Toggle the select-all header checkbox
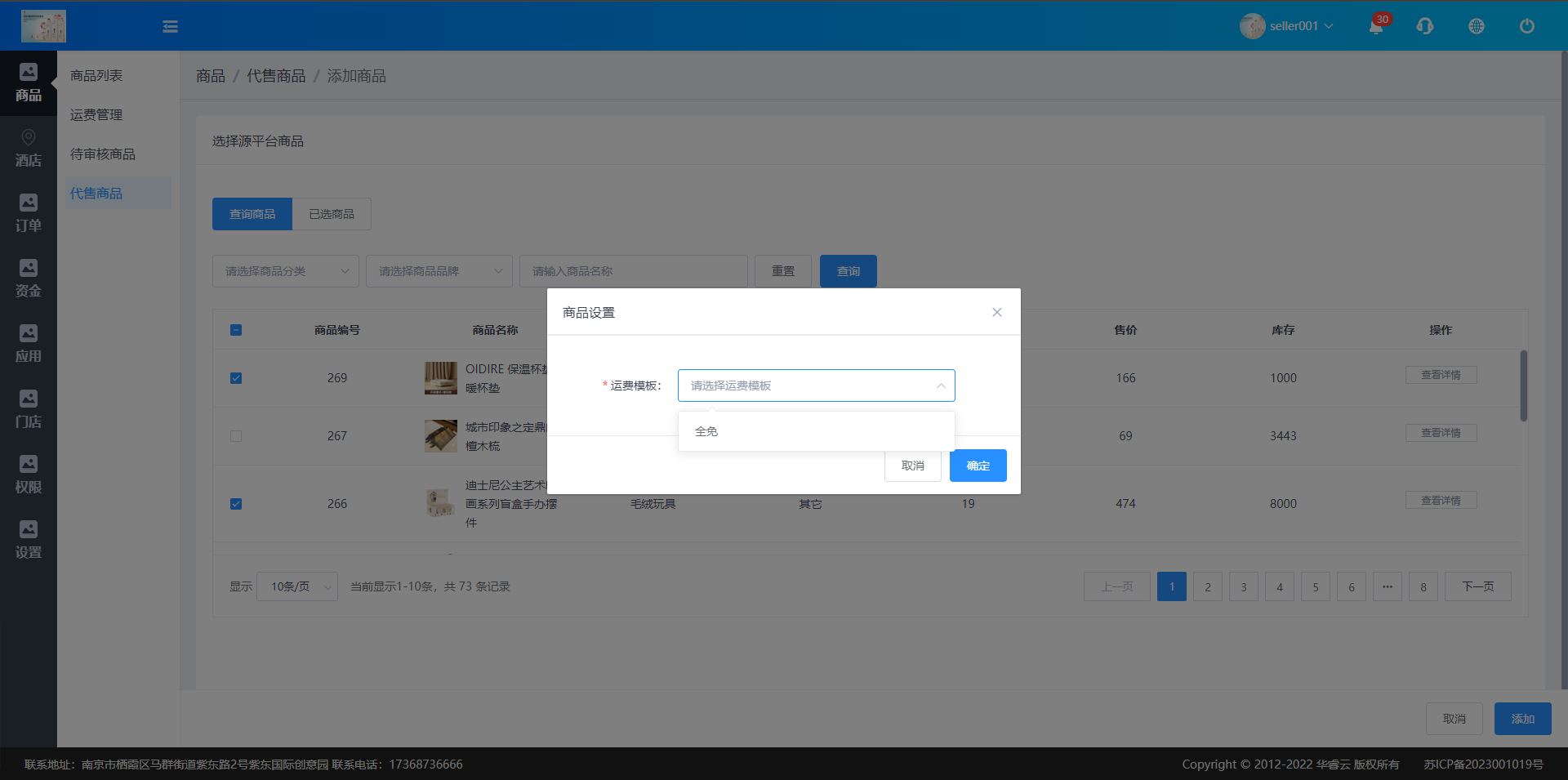 [x=236, y=330]
